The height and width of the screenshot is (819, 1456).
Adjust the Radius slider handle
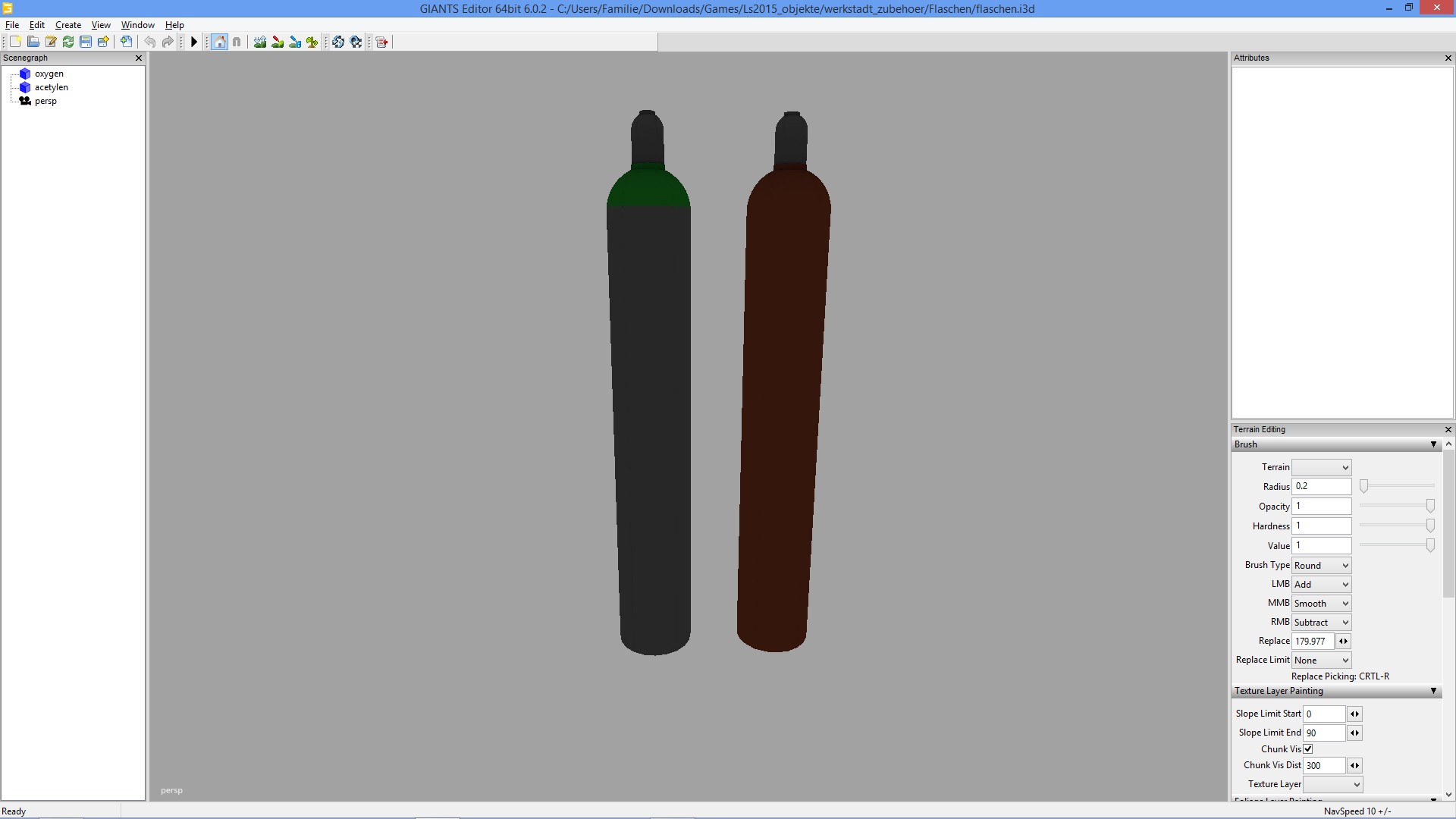1363,486
